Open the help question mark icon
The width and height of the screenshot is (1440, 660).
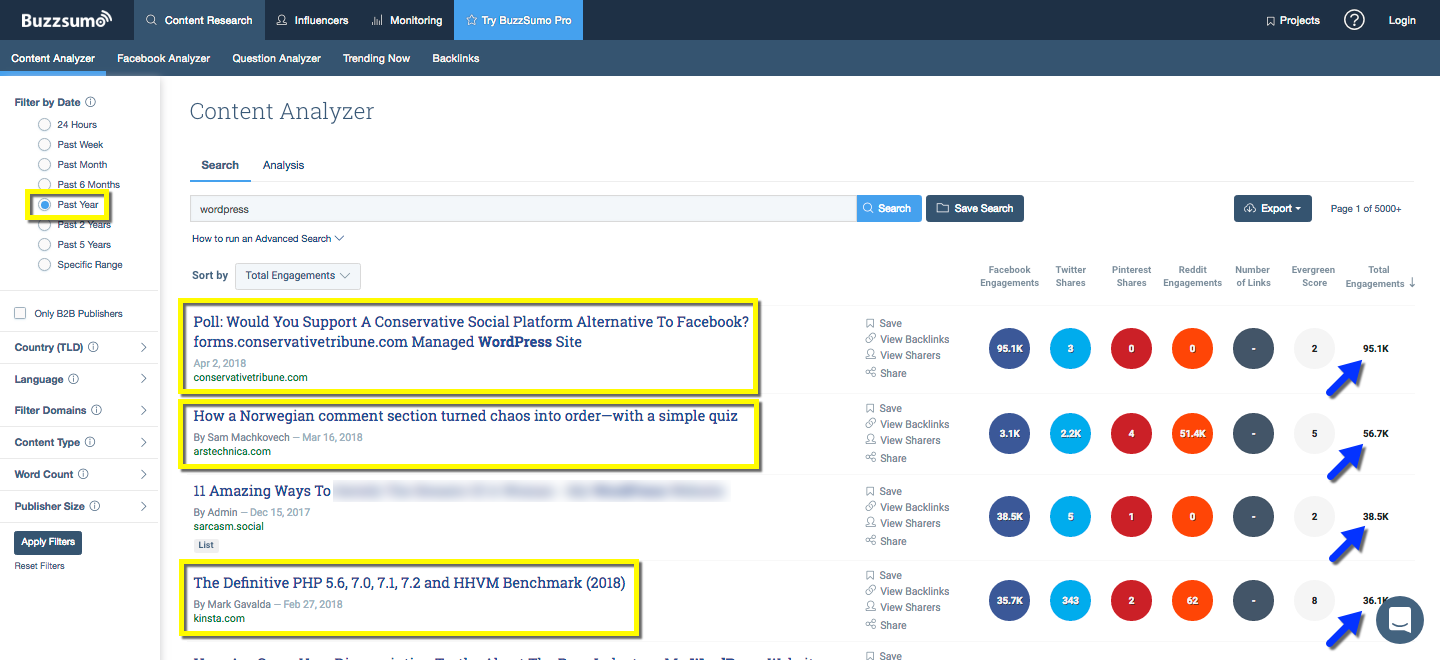point(1354,20)
